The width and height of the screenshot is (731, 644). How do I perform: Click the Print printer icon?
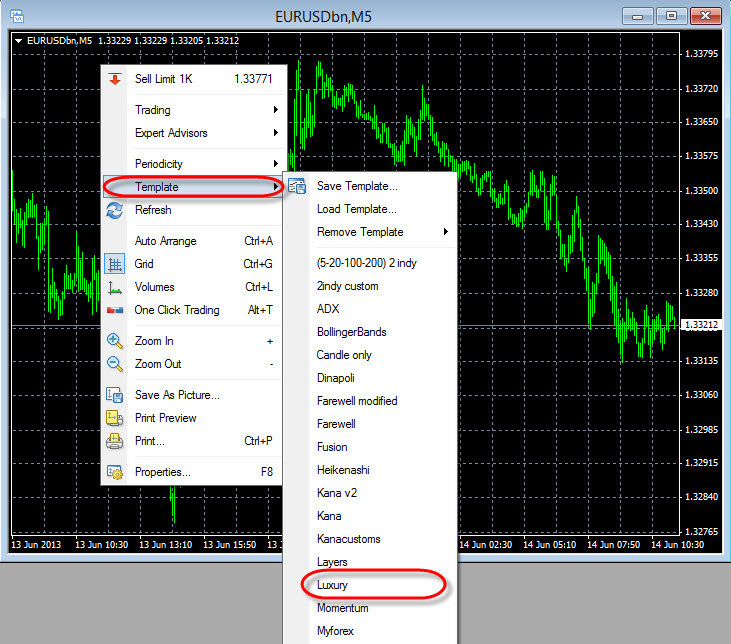pos(115,441)
